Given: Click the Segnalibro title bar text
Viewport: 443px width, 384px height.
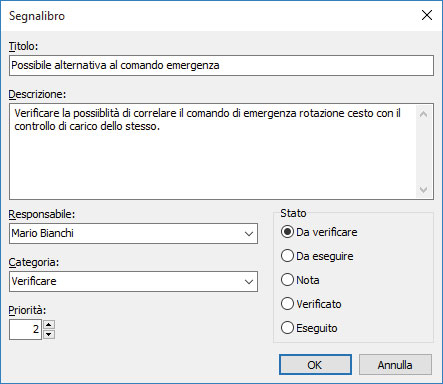Looking at the screenshot, I should pyautogui.click(x=37, y=16).
